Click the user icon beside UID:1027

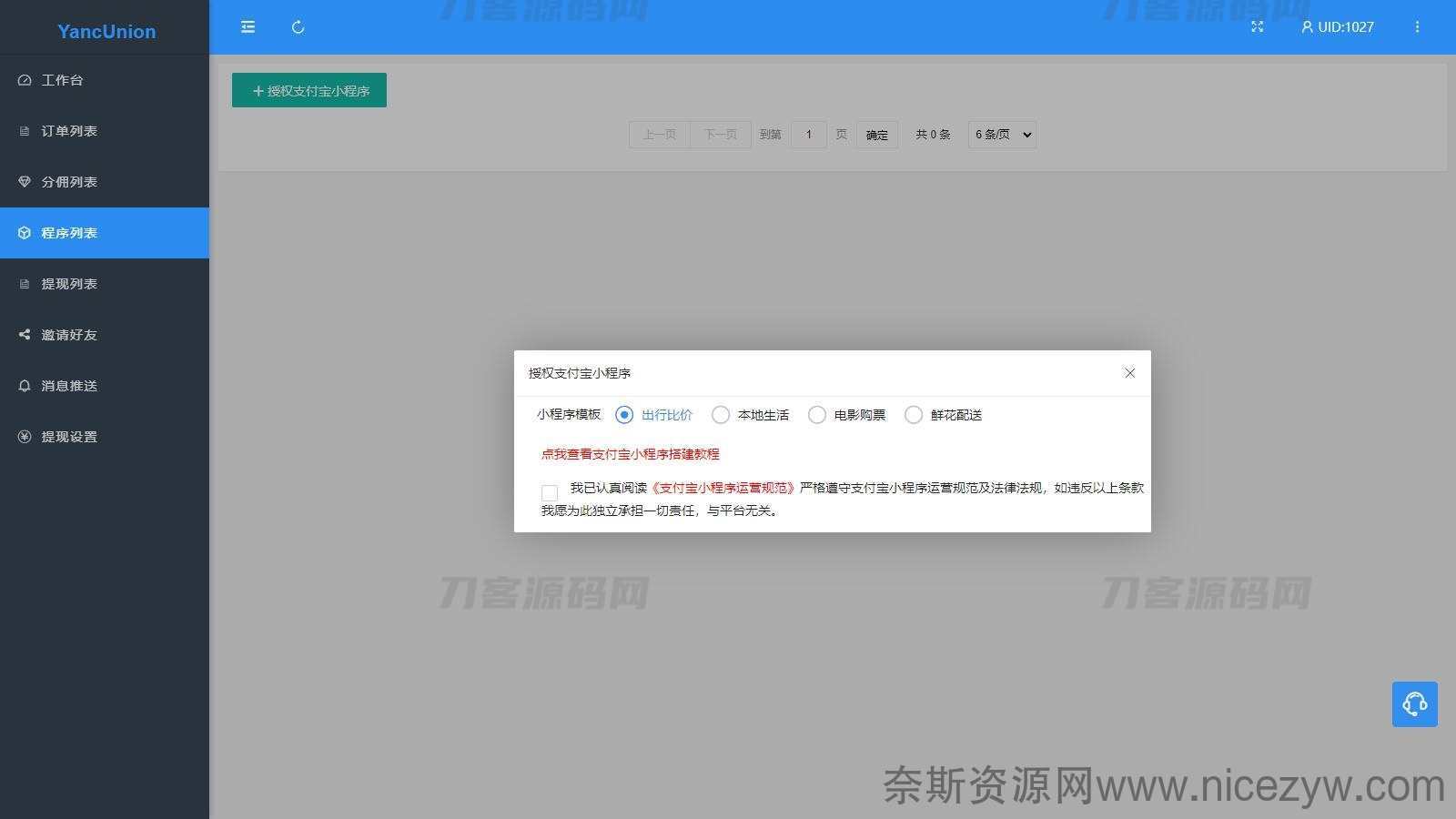click(1307, 27)
